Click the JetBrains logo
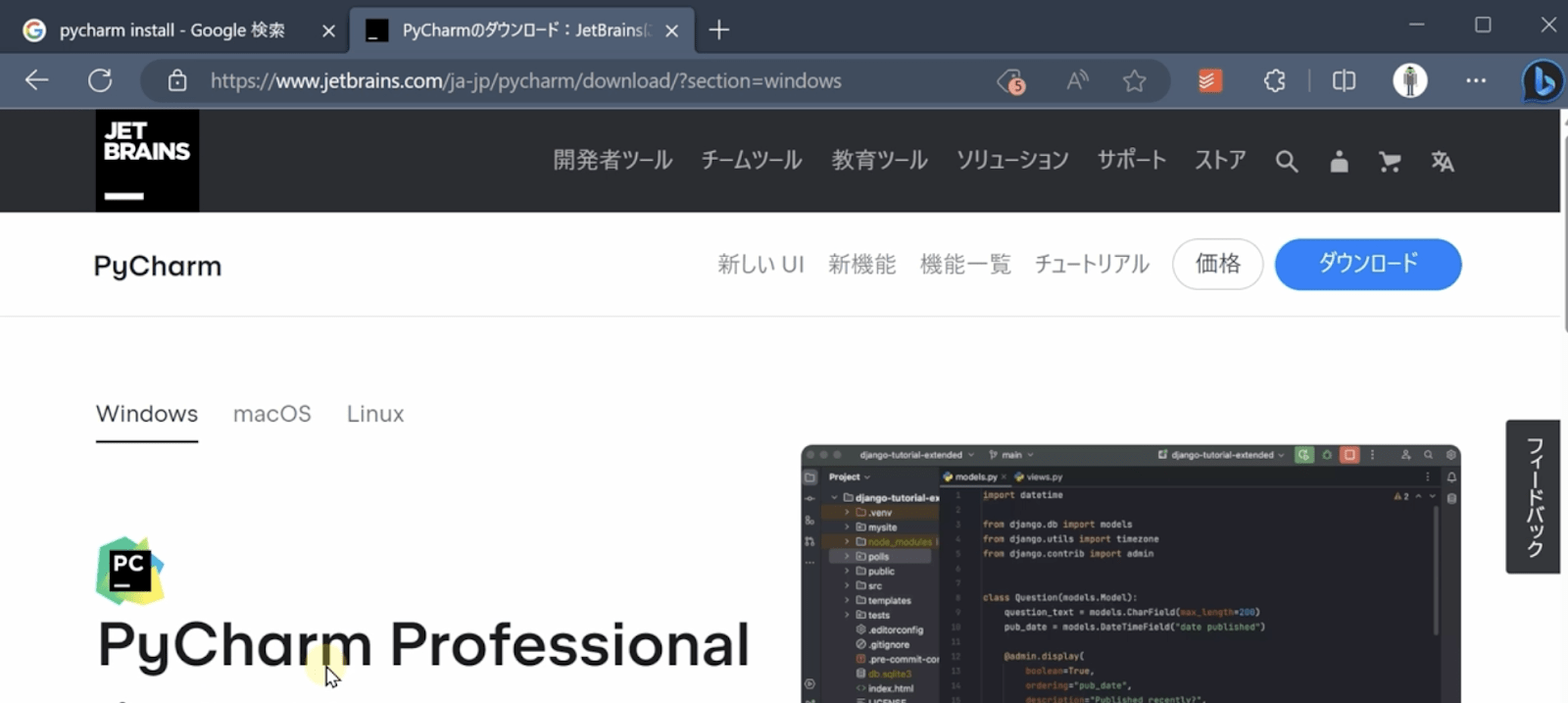1568x703 pixels. tap(147, 161)
